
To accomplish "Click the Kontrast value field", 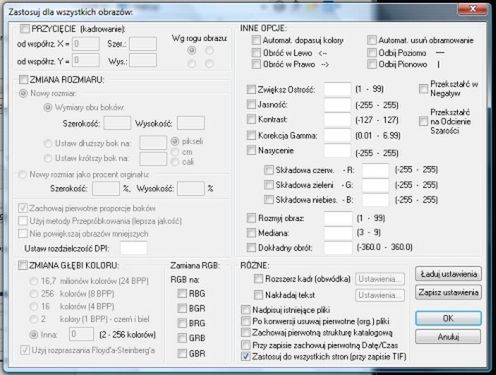I will tap(337, 120).
